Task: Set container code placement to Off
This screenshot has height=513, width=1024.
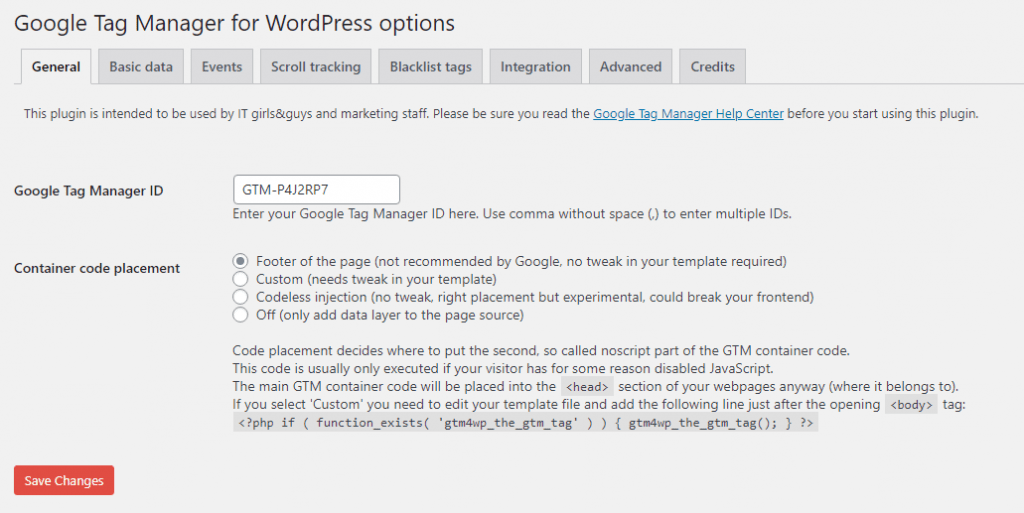Action: coord(240,315)
